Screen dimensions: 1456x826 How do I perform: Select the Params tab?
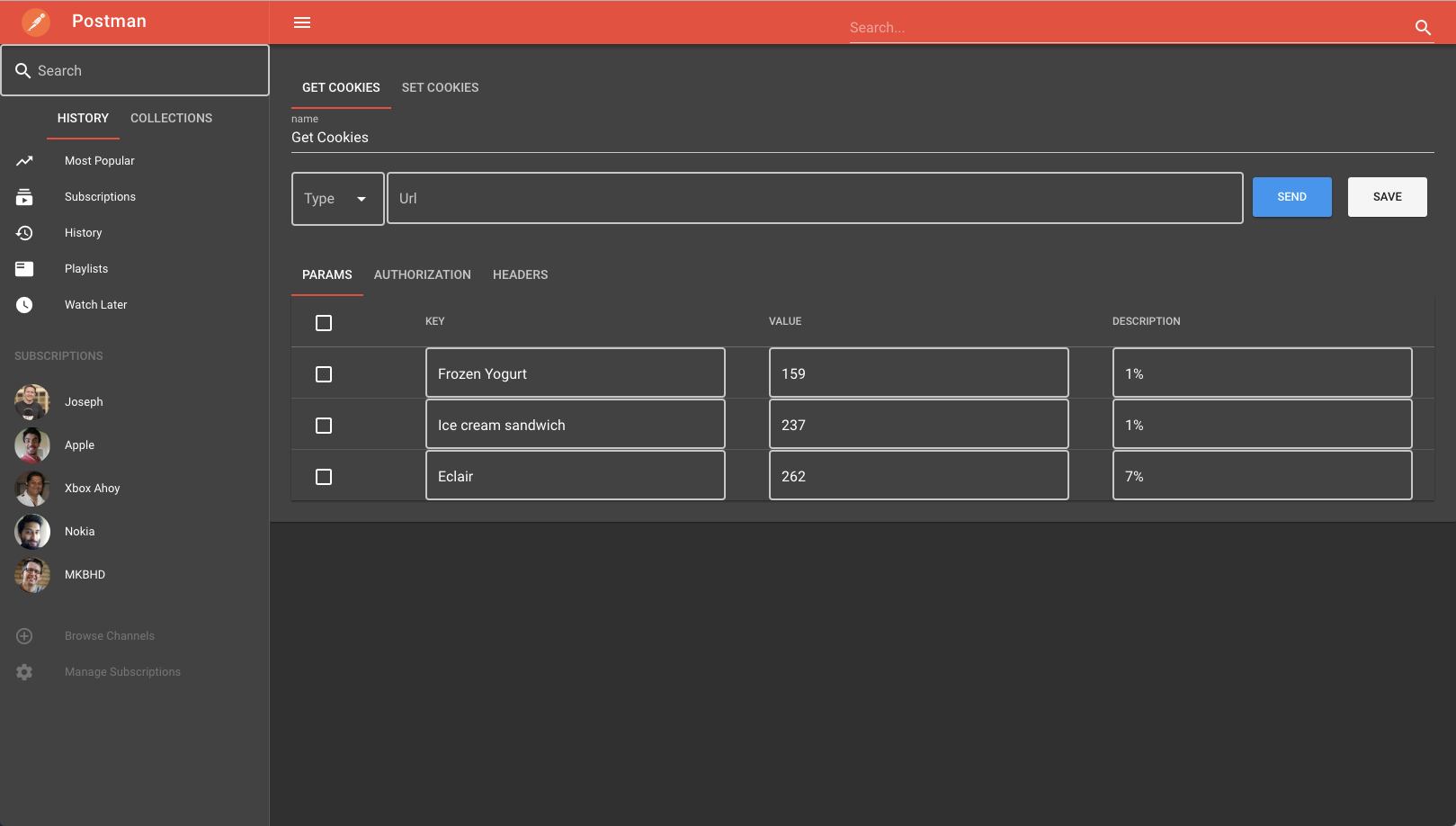pyautogui.click(x=327, y=274)
